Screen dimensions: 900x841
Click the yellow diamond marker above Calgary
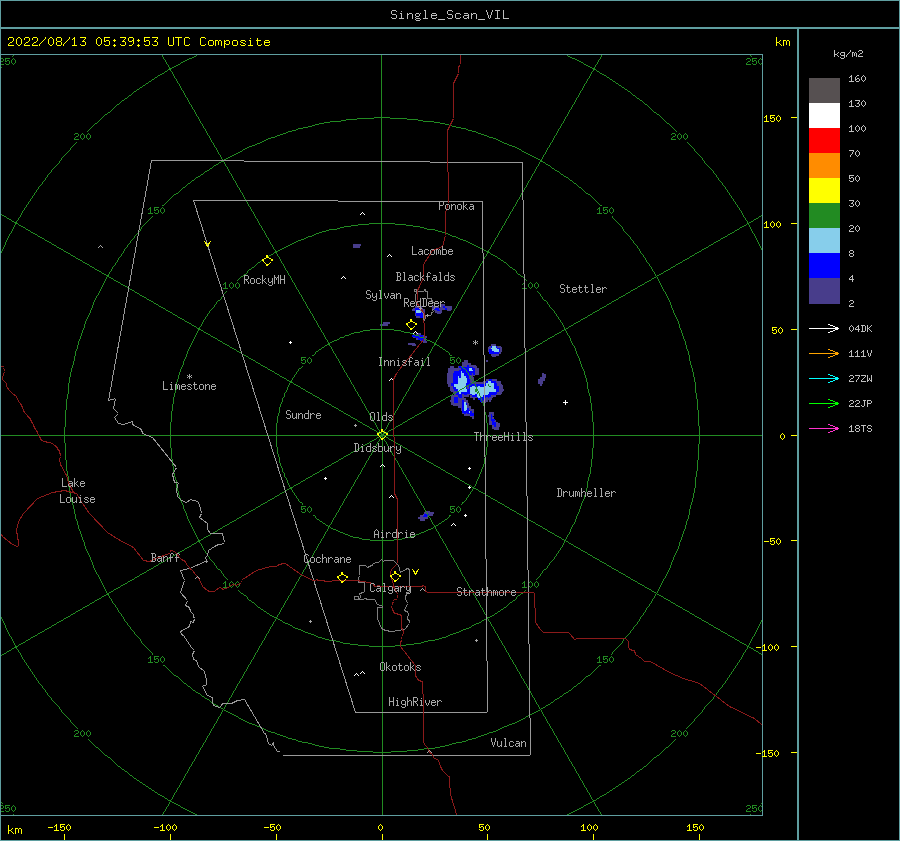pos(395,576)
